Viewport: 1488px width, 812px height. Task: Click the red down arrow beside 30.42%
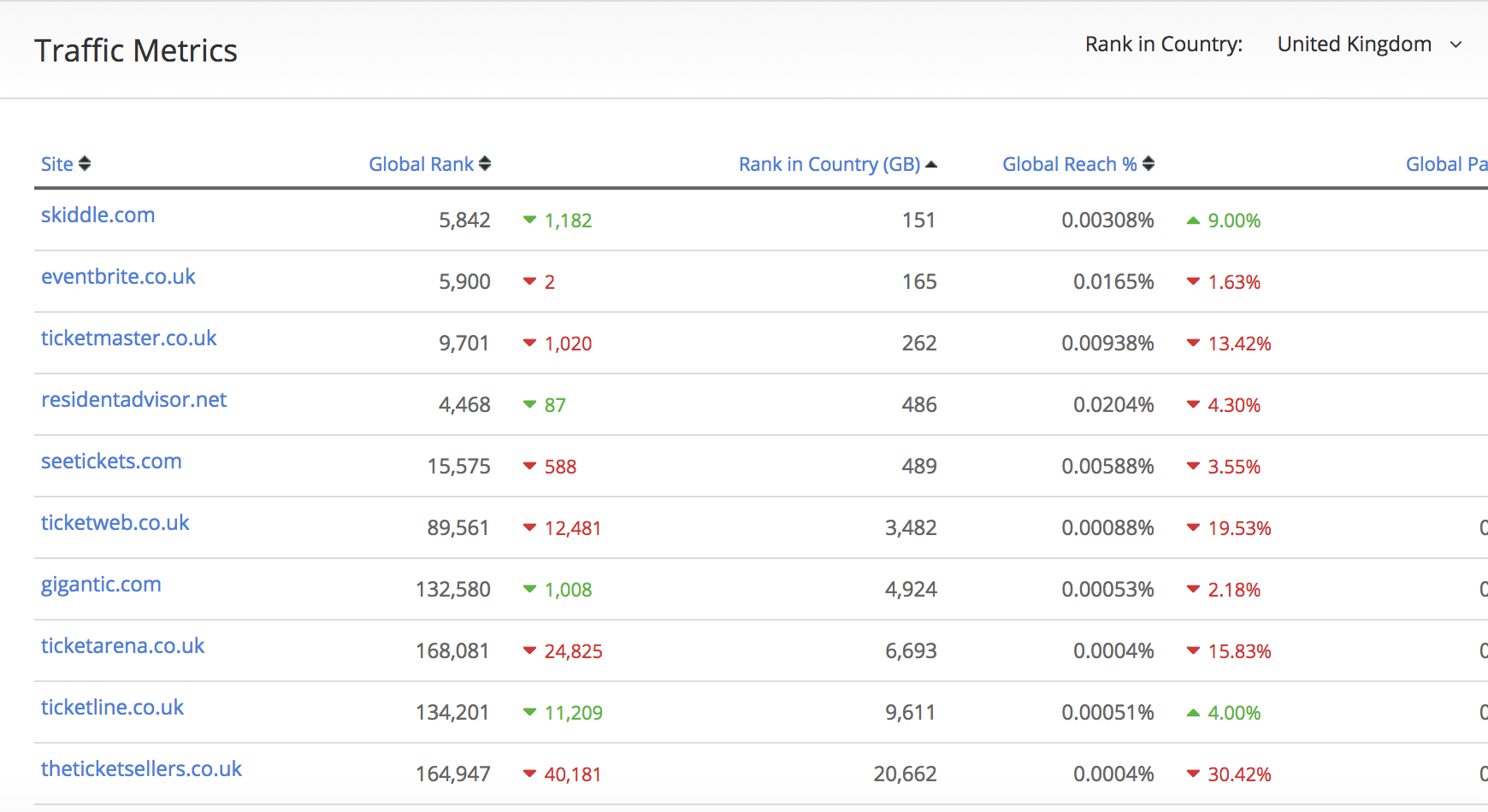pos(1193,774)
